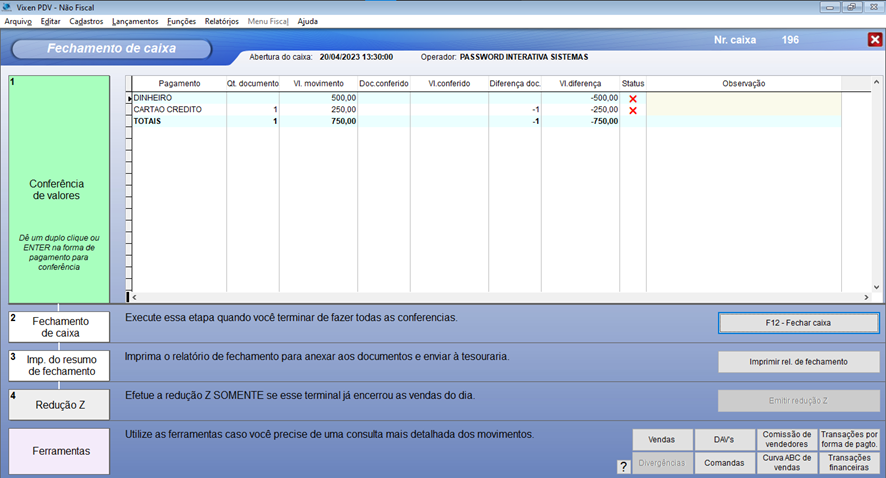Viewport: 886px width, 478px height.
Task: Open Comissão de vendedores tool
Action: [787, 439]
